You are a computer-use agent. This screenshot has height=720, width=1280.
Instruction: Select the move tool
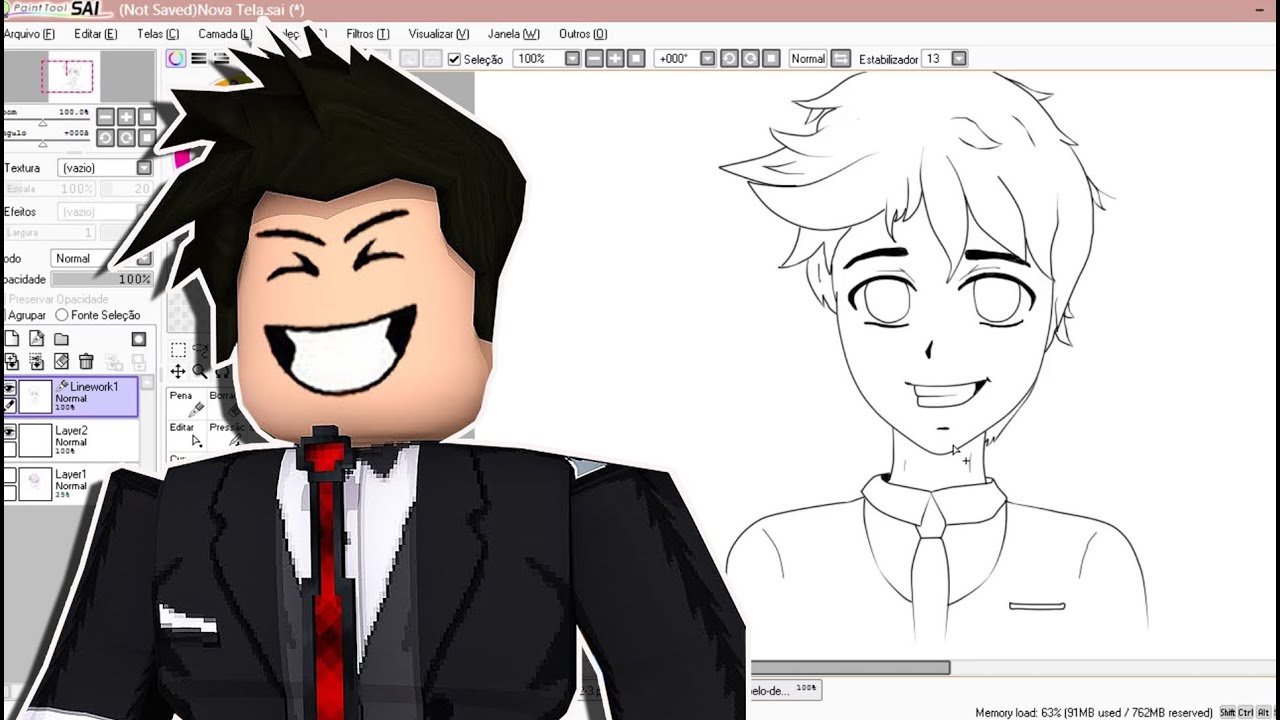coord(178,372)
